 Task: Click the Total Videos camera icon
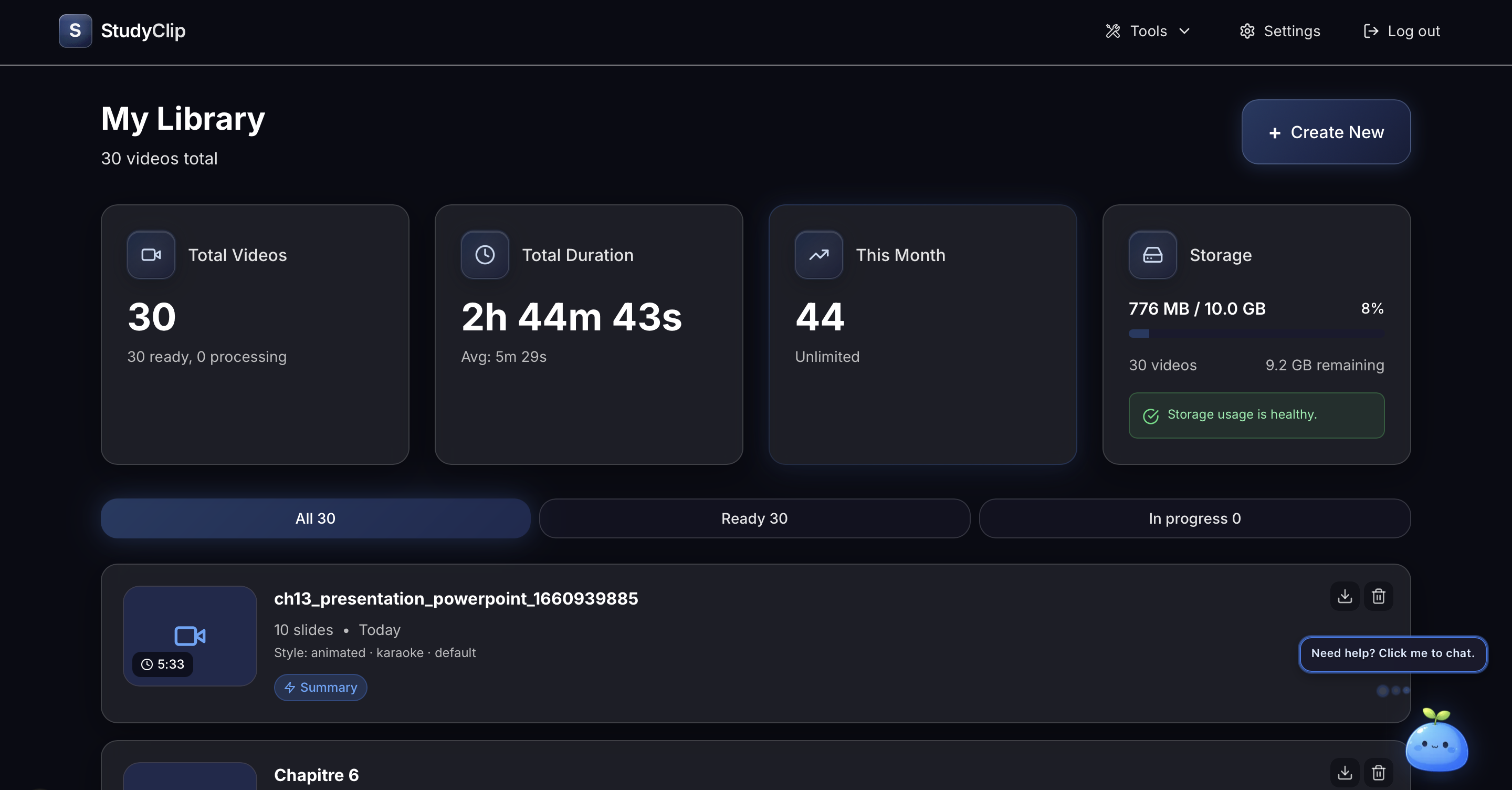pos(151,254)
